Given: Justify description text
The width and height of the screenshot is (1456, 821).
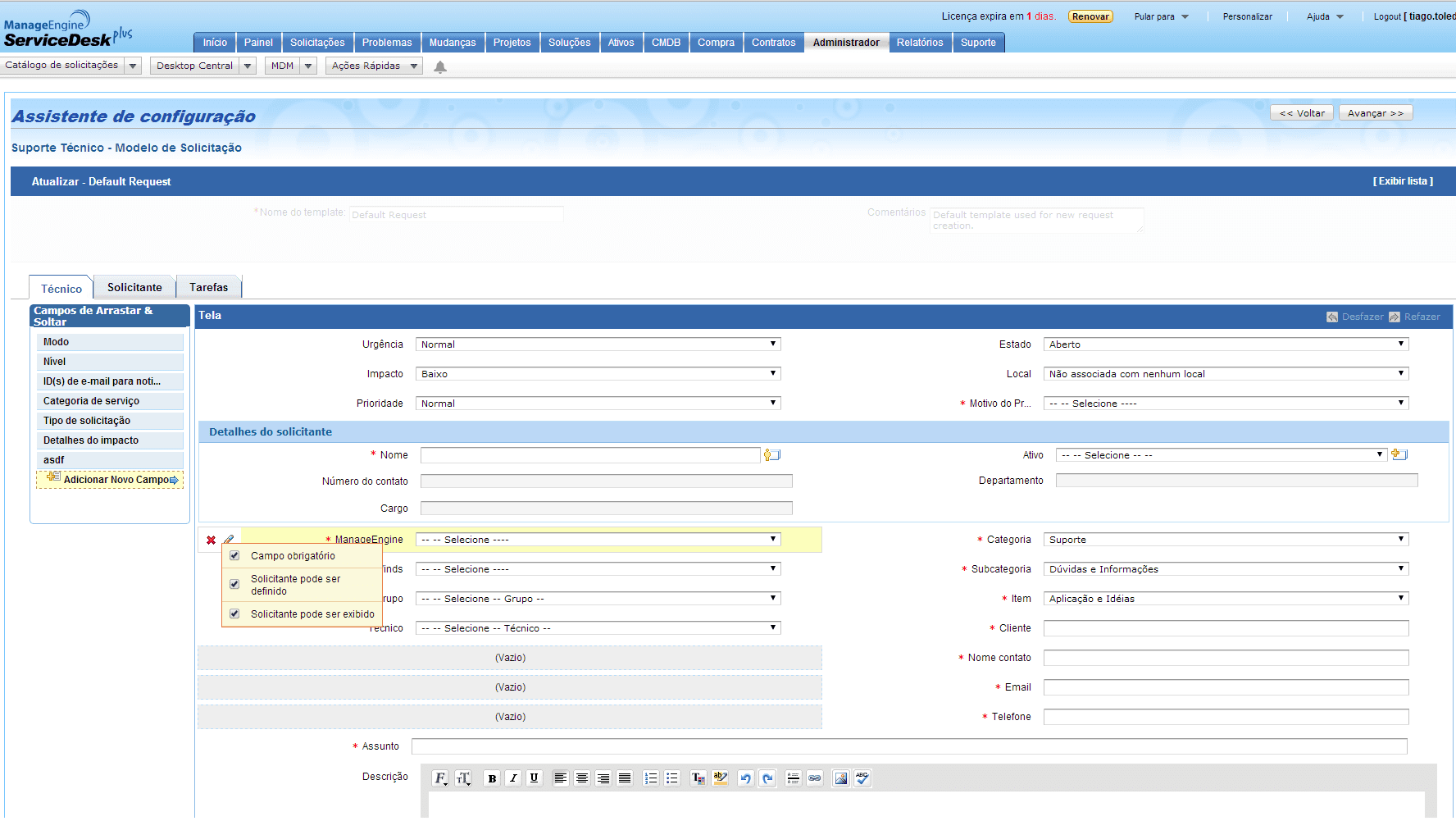Looking at the screenshot, I should click(x=625, y=778).
